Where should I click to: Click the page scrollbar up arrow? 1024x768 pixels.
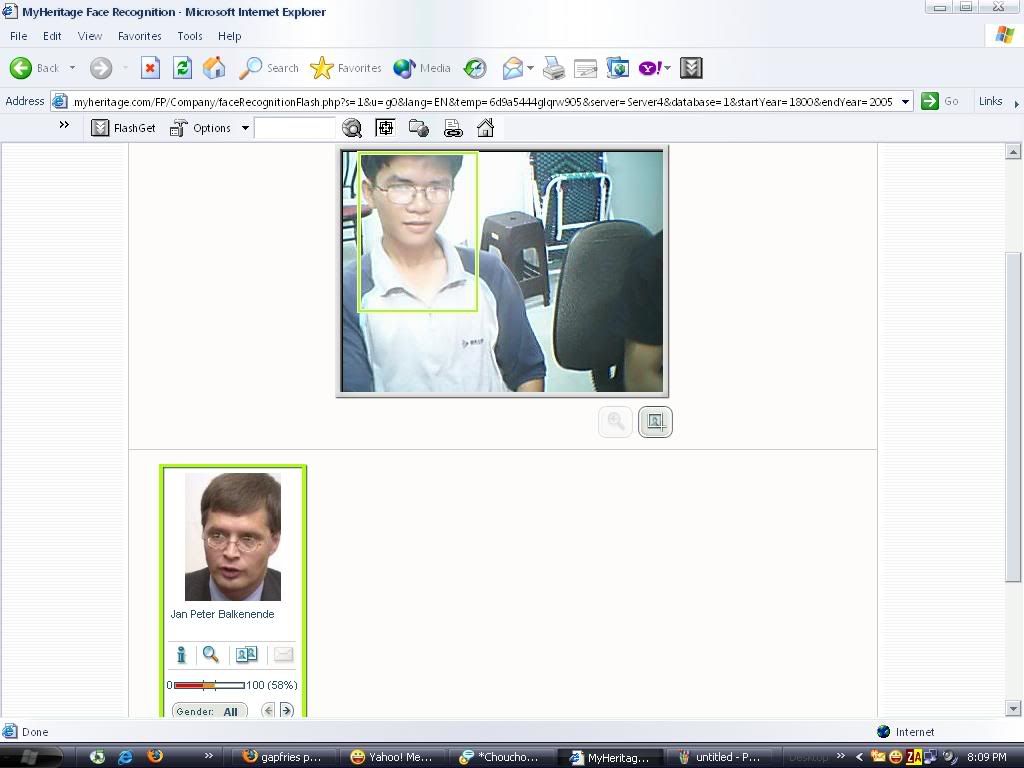click(1013, 152)
